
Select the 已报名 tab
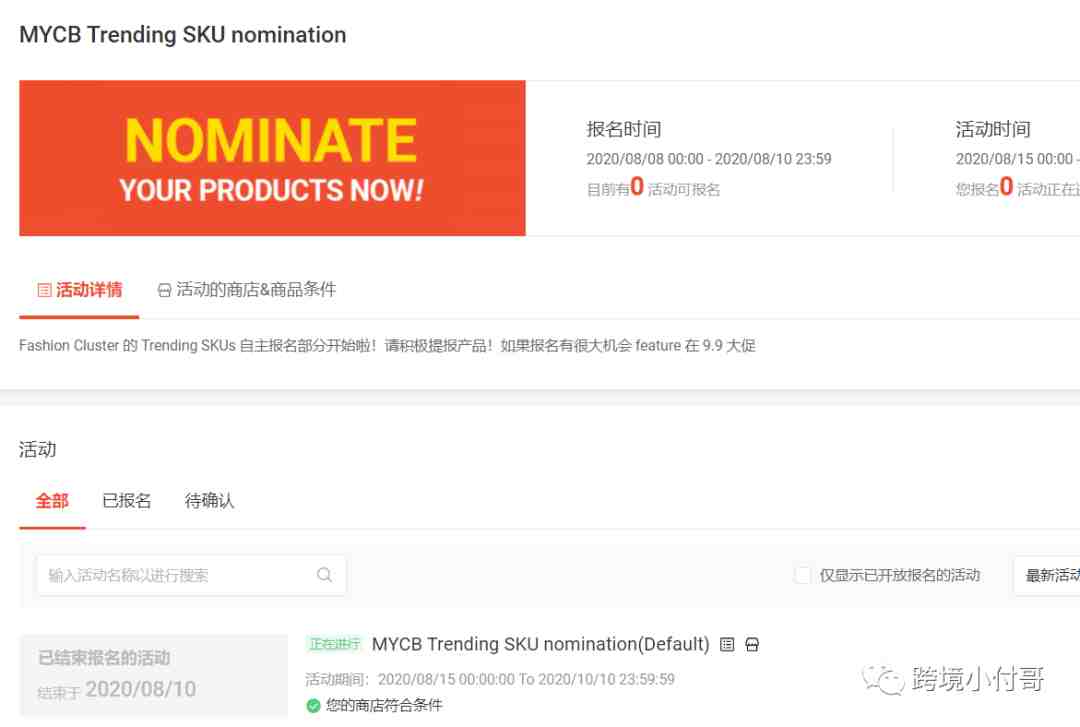(127, 501)
